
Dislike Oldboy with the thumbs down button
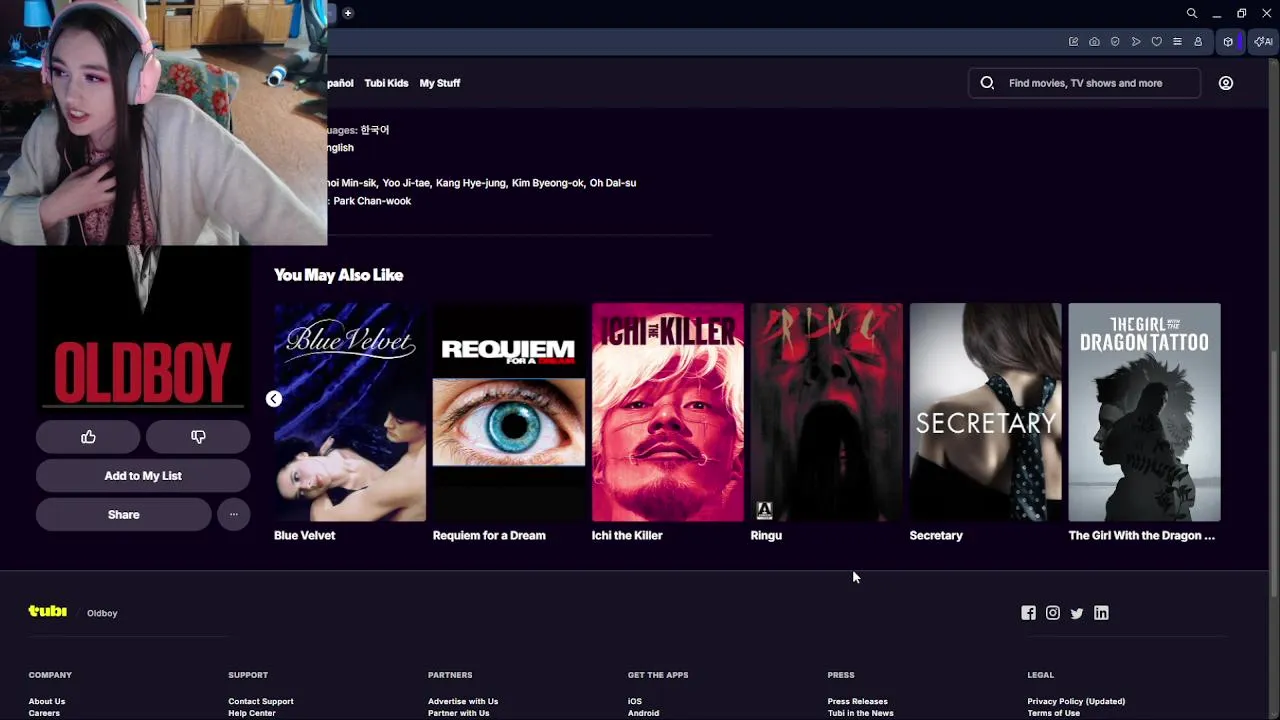(198, 437)
